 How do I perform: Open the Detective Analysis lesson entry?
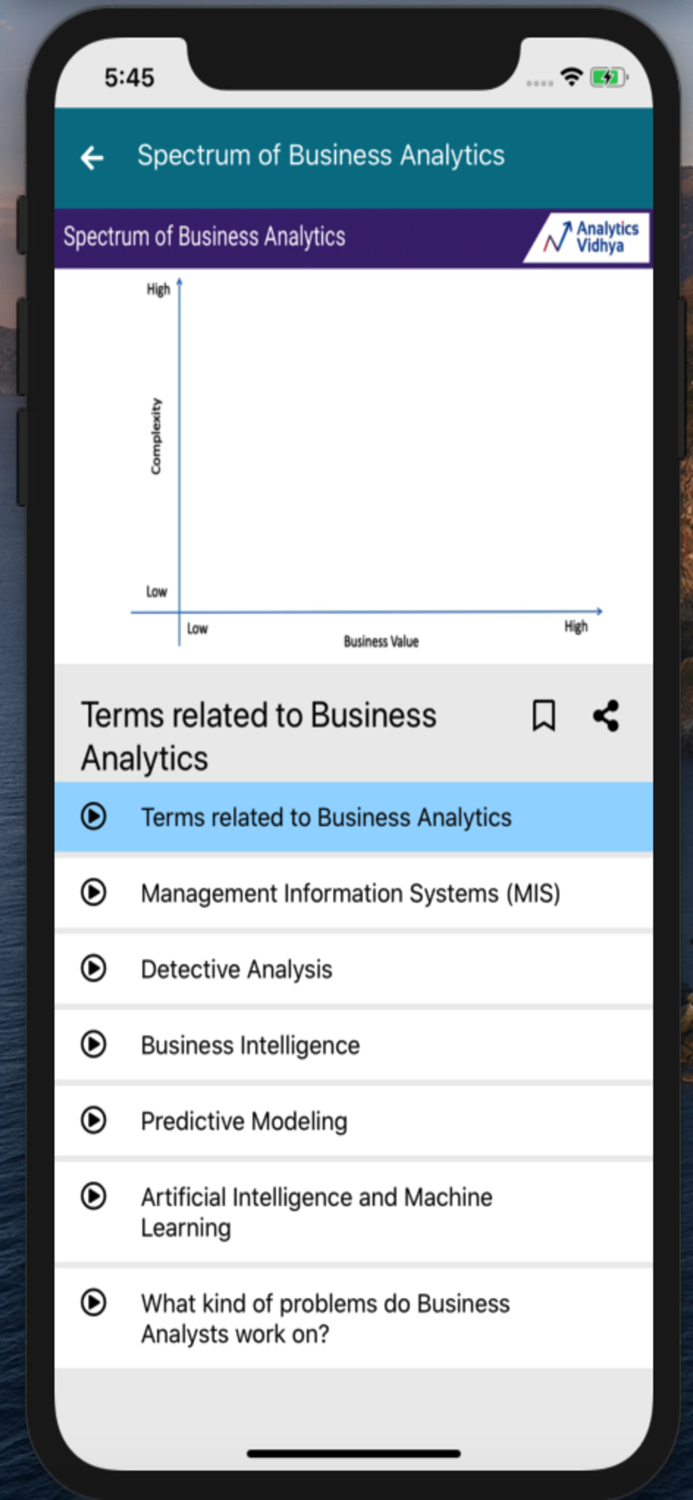[x=234, y=968]
